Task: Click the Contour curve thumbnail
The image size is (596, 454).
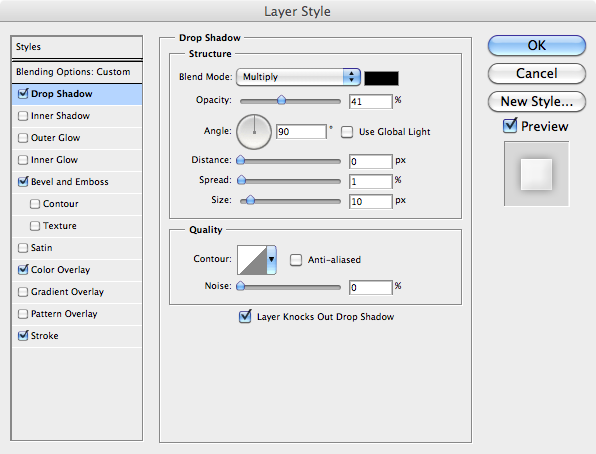Action: [252, 260]
